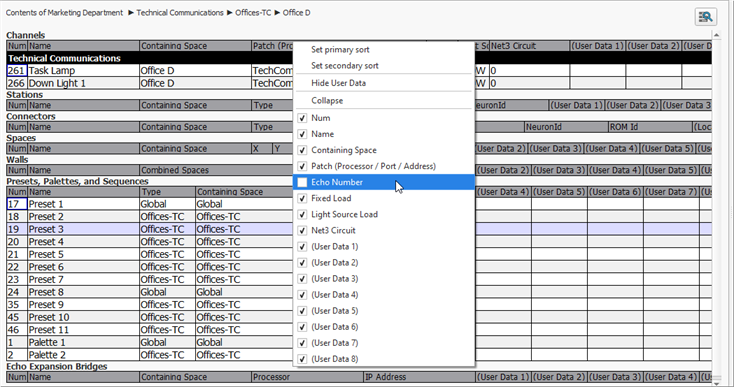Click the Connectors section heading
This screenshot has height=387, width=734.
(x=30, y=116)
